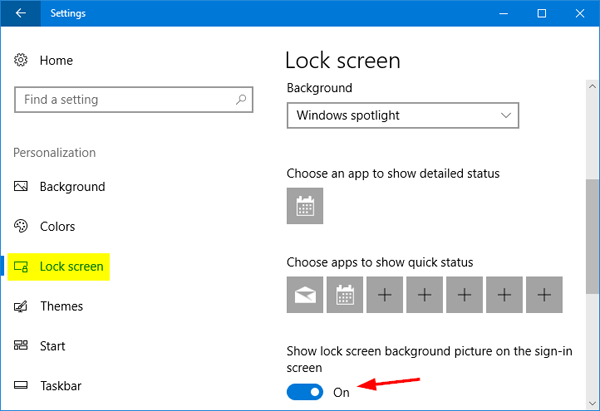Select Lock screen in the sidebar

tap(71, 267)
